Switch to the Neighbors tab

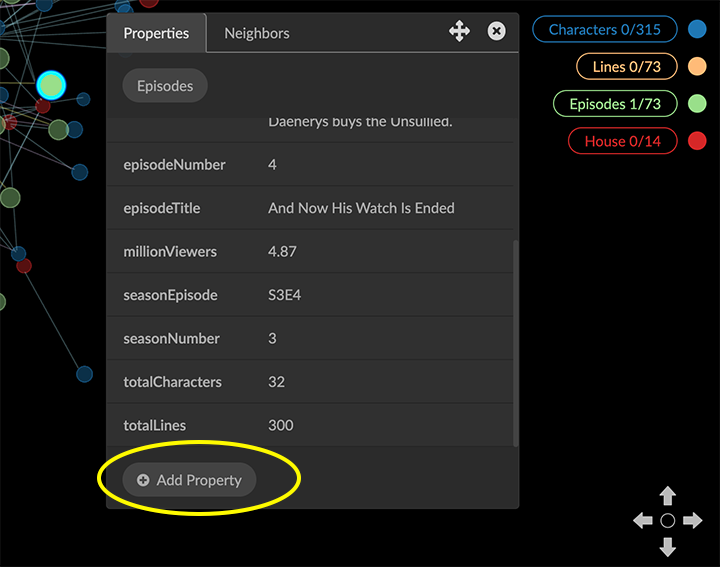pos(257,33)
